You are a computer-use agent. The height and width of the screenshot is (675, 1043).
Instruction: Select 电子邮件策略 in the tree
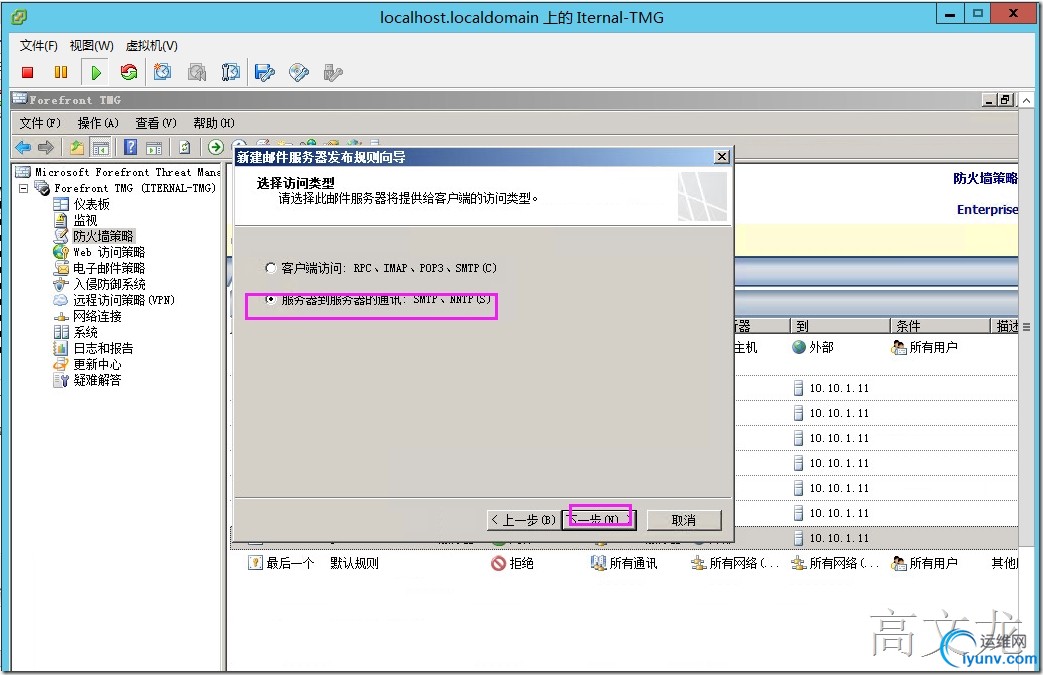tap(109, 268)
